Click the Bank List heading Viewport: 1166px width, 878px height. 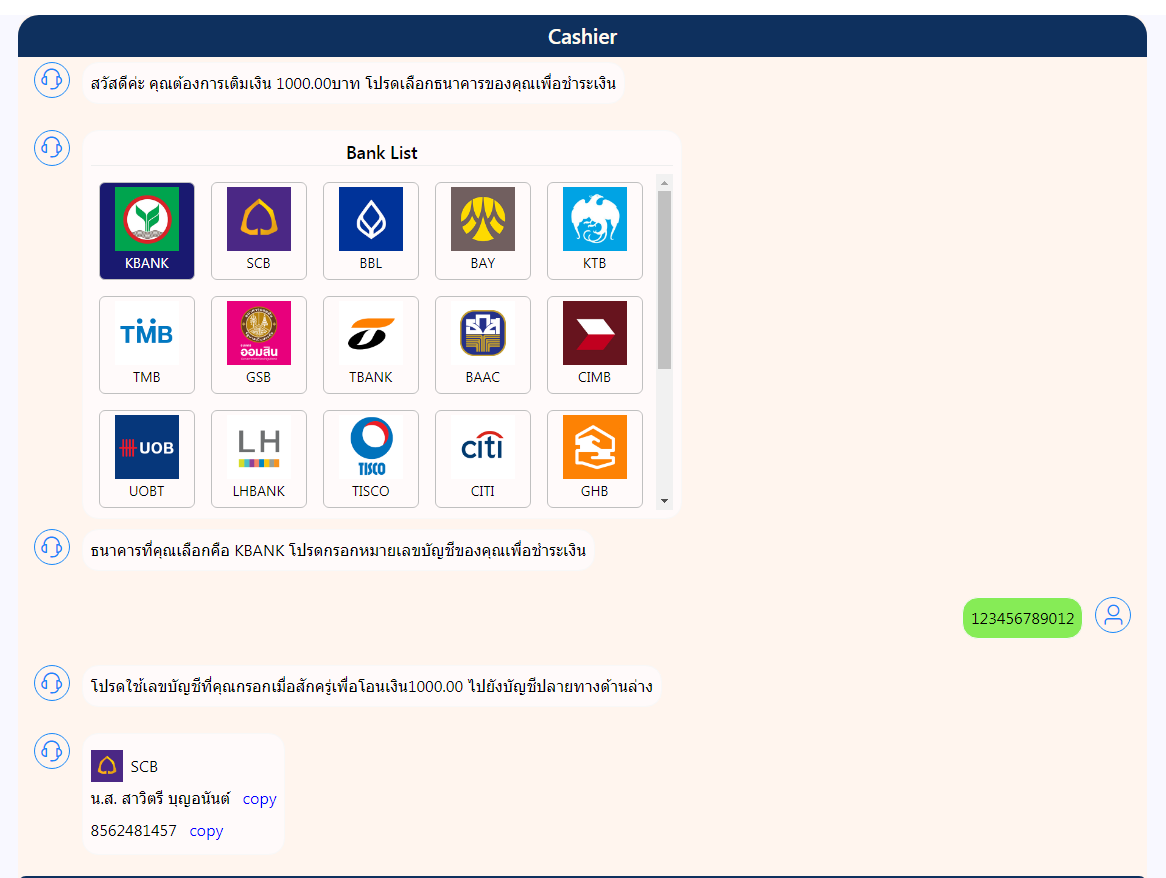[x=381, y=152]
